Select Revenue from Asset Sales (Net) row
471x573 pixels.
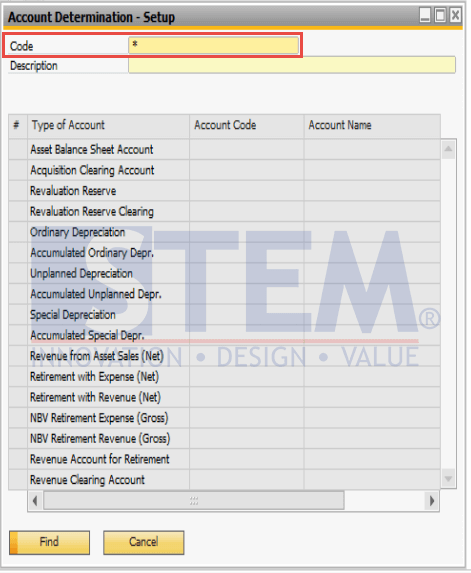click(x=224, y=356)
